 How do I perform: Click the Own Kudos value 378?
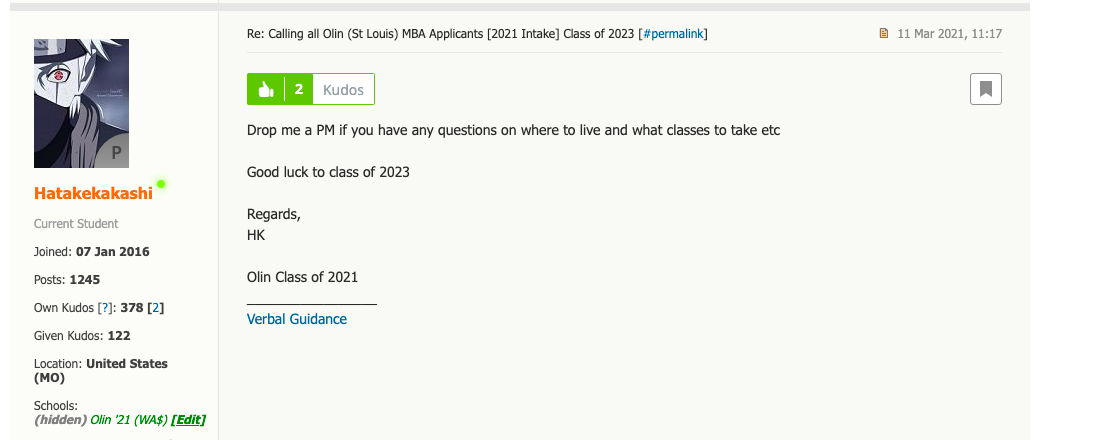point(132,308)
